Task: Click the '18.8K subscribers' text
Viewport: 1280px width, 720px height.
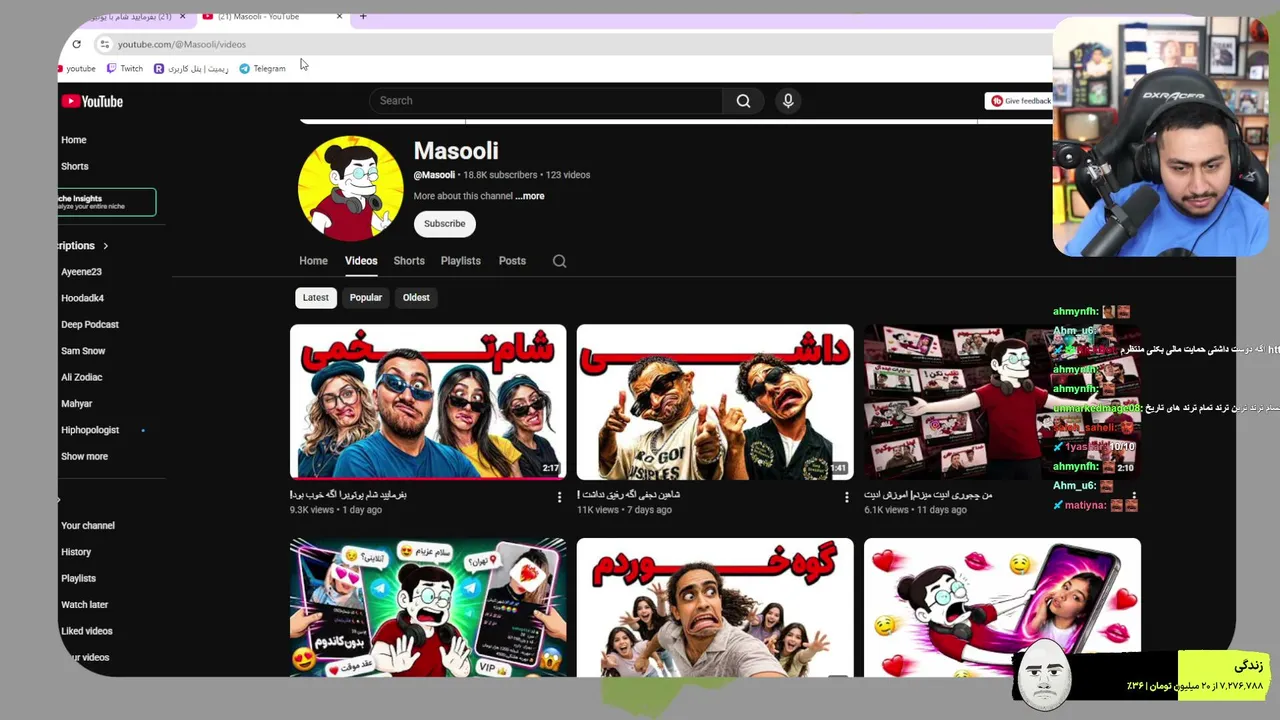Action: click(500, 175)
